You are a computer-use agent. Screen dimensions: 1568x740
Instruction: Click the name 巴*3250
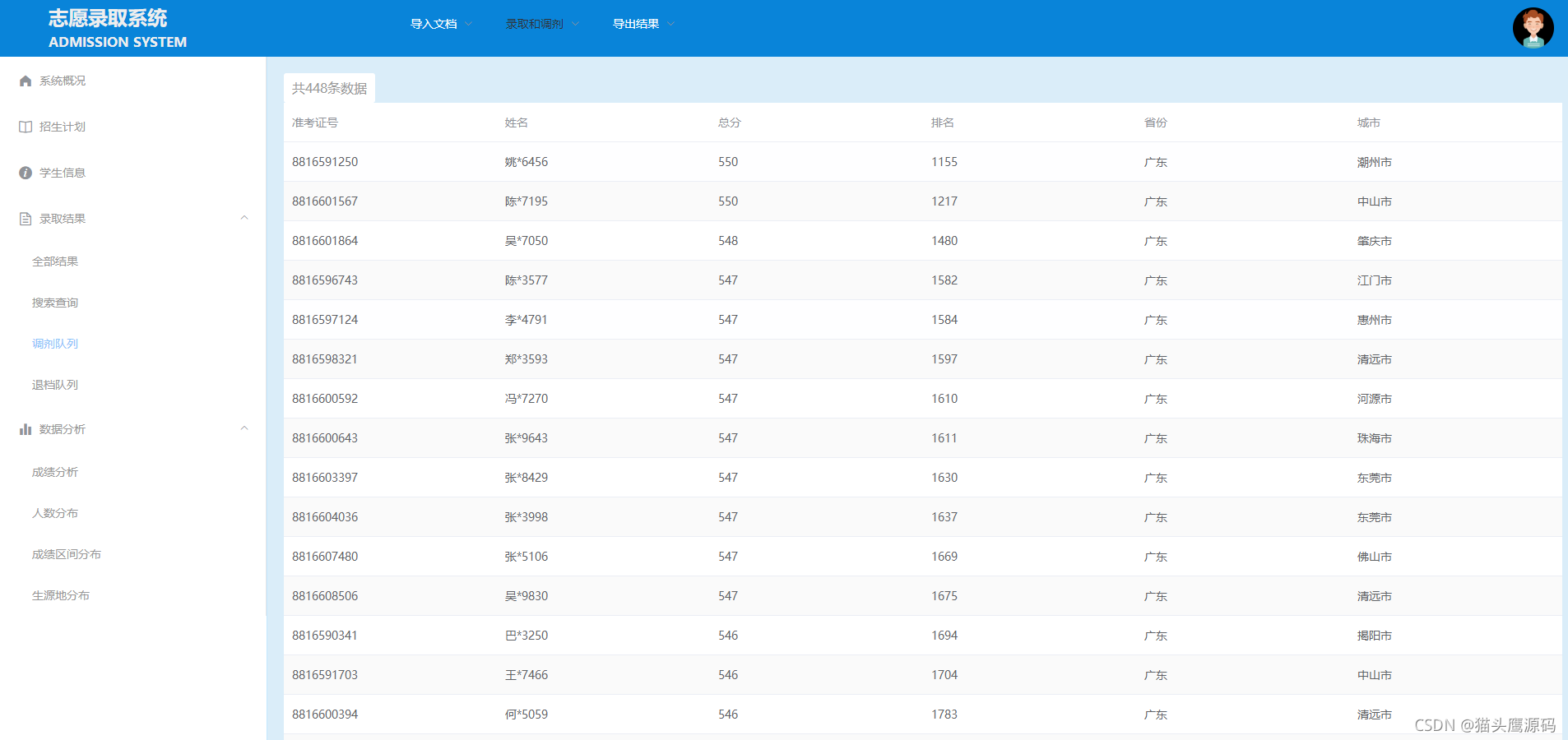tap(527, 636)
